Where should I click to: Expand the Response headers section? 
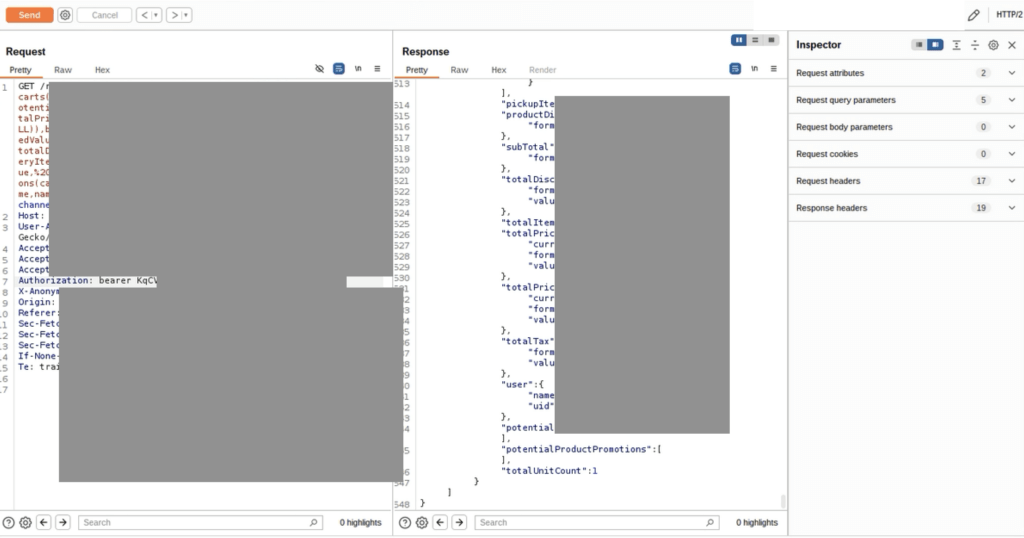pyautogui.click(x=1011, y=208)
